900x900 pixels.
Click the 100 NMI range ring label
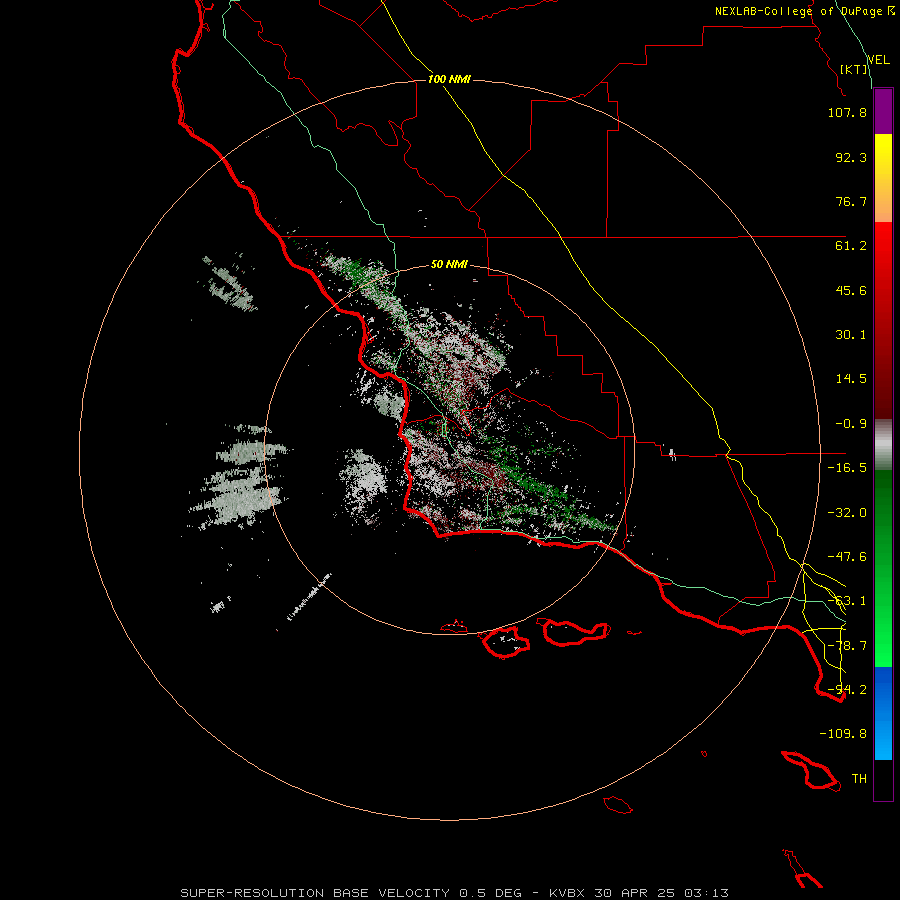coord(449,79)
